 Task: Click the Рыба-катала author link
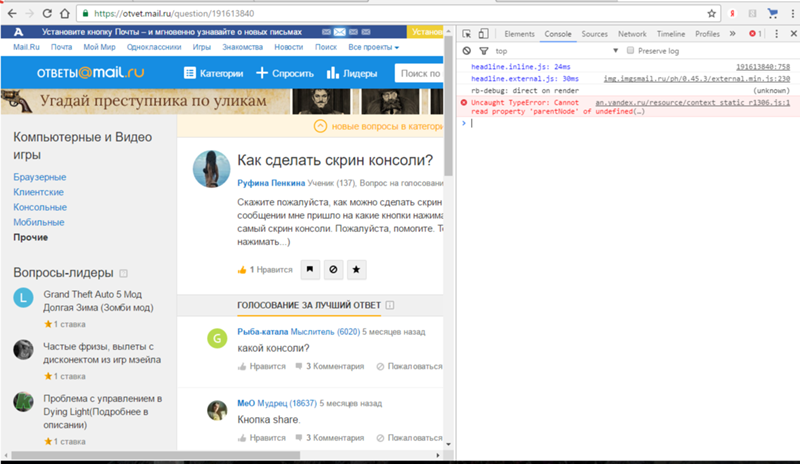point(262,332)
